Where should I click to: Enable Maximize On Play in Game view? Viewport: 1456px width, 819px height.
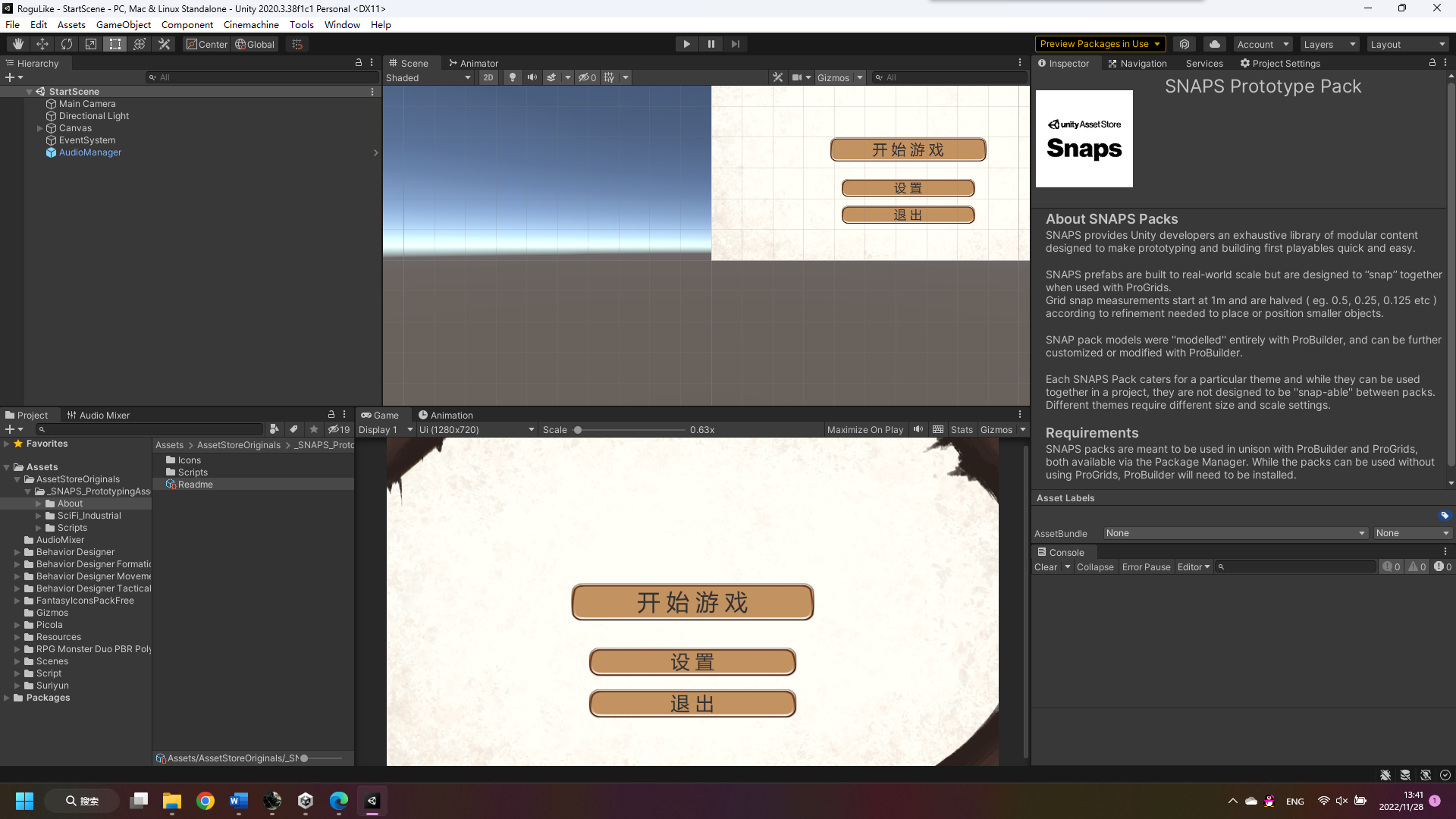pyautogui.click(x=864, y=429)
